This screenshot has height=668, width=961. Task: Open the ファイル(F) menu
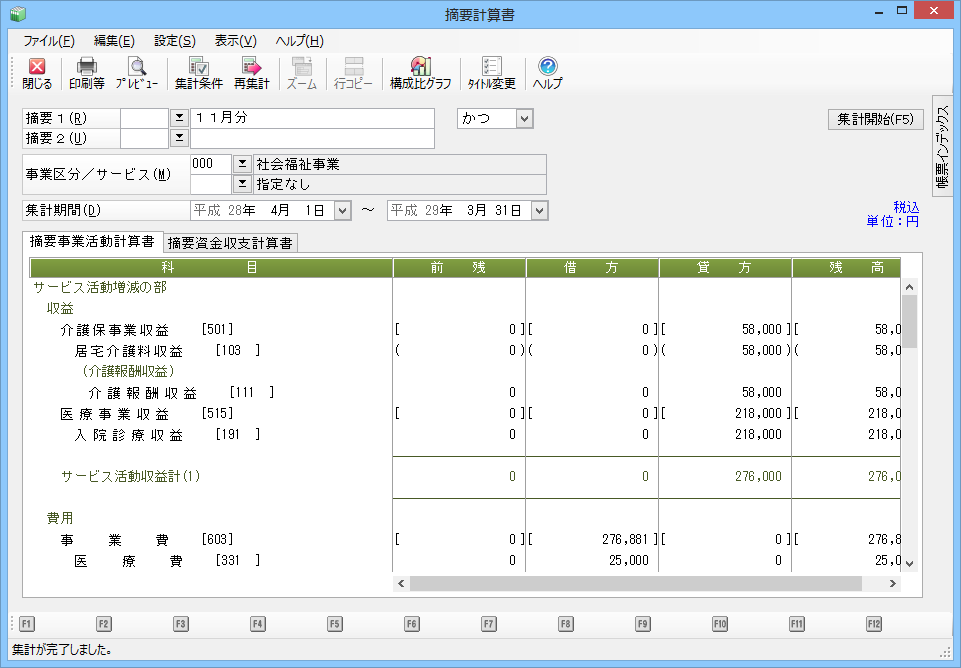tap(48, 41)
